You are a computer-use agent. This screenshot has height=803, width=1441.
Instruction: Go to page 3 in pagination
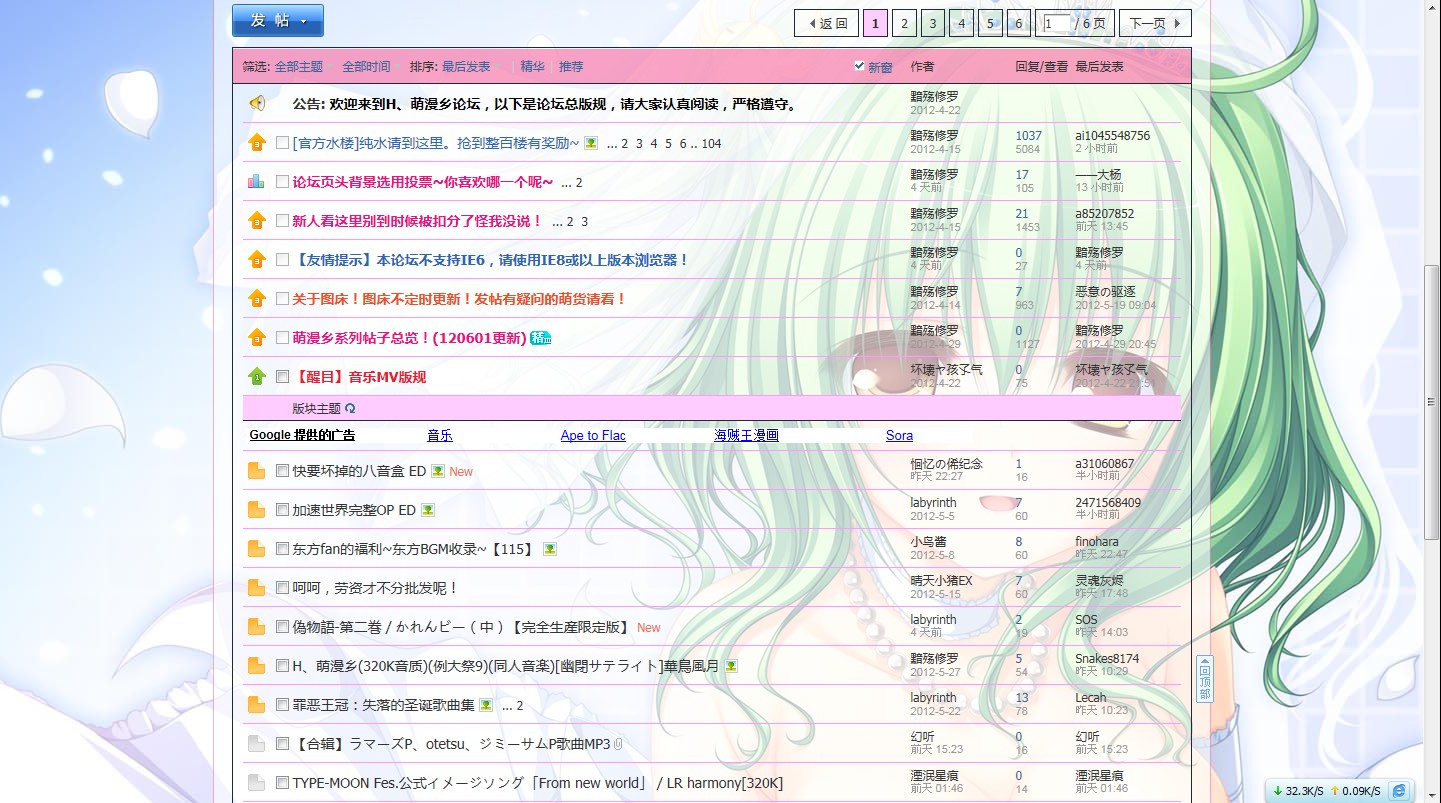tap(933, 23)
